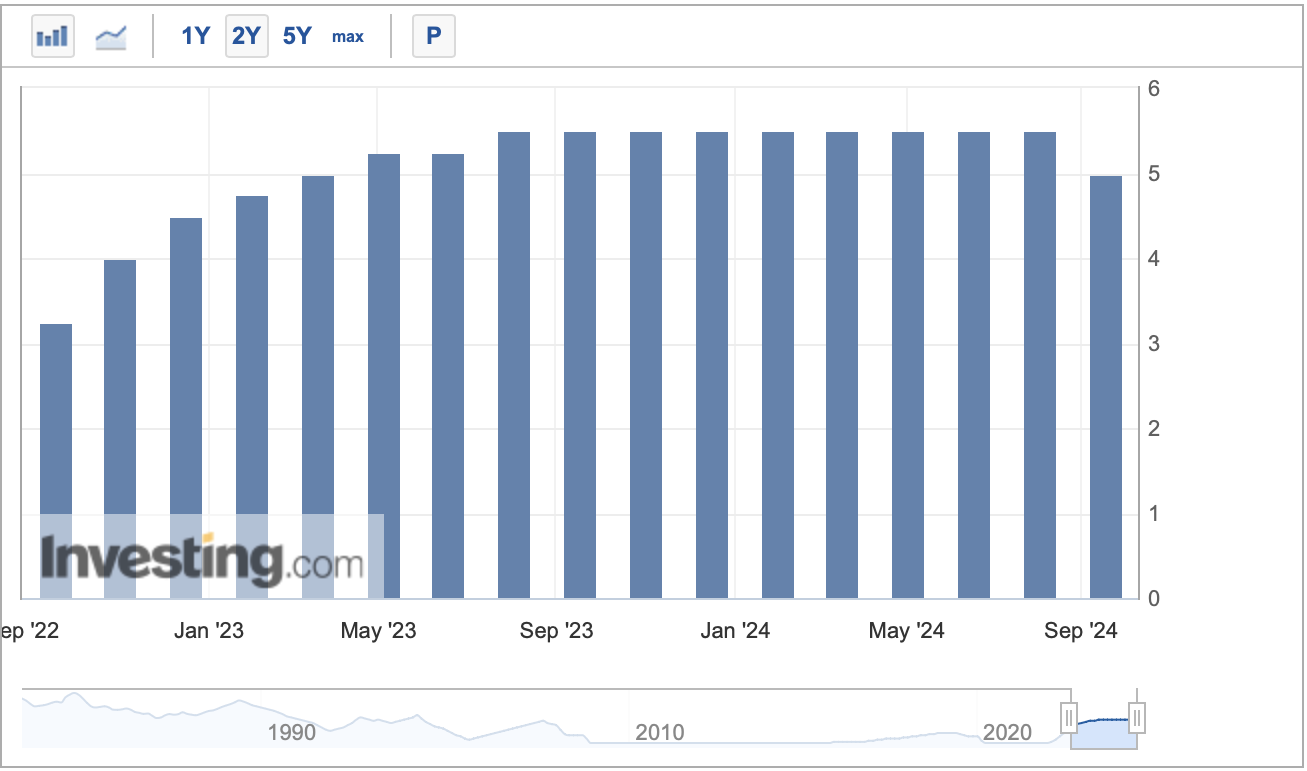Viewport: 1307px width, 771px height.
Task: Click the Jan '23 x-axis label
Action: pos(208,631)
